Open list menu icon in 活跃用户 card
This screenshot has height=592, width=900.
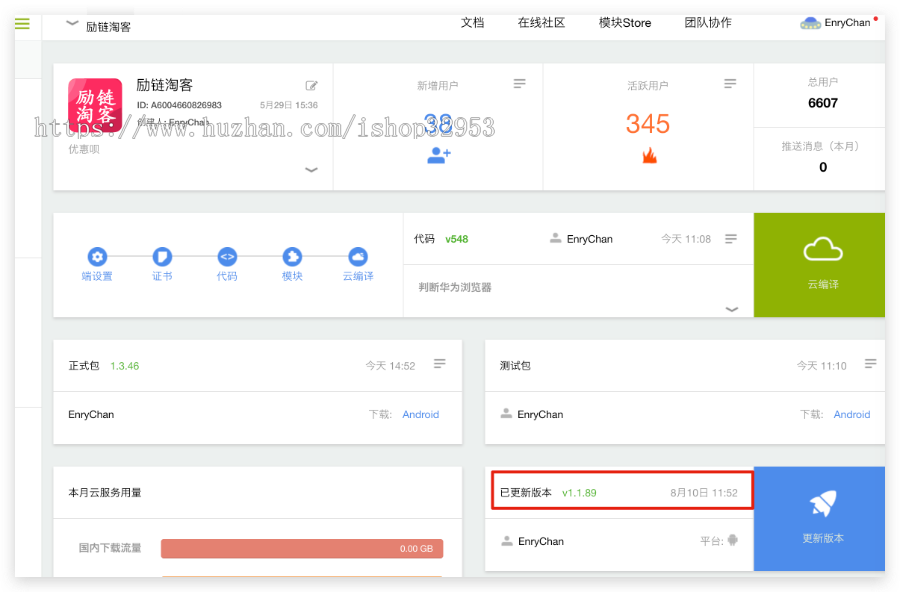click(x=730, y=84)
